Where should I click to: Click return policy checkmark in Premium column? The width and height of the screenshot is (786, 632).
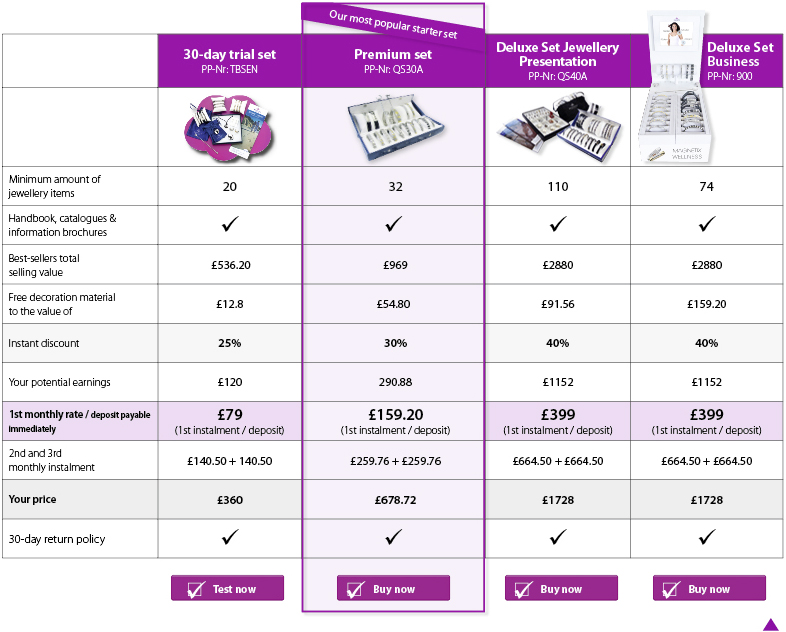[x=394, y=537]
